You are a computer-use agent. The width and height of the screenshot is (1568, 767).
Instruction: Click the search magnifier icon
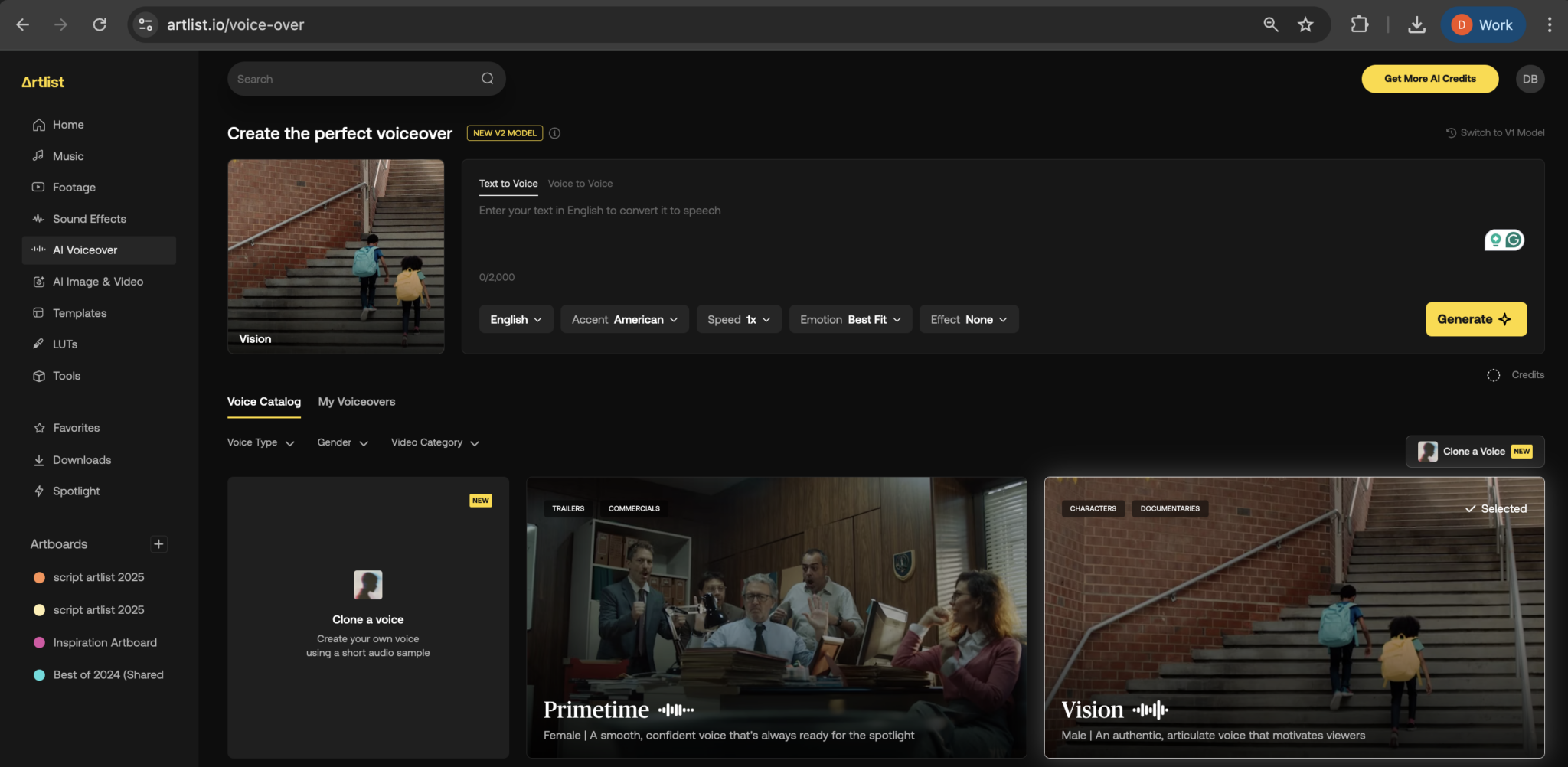coord(487,79)
